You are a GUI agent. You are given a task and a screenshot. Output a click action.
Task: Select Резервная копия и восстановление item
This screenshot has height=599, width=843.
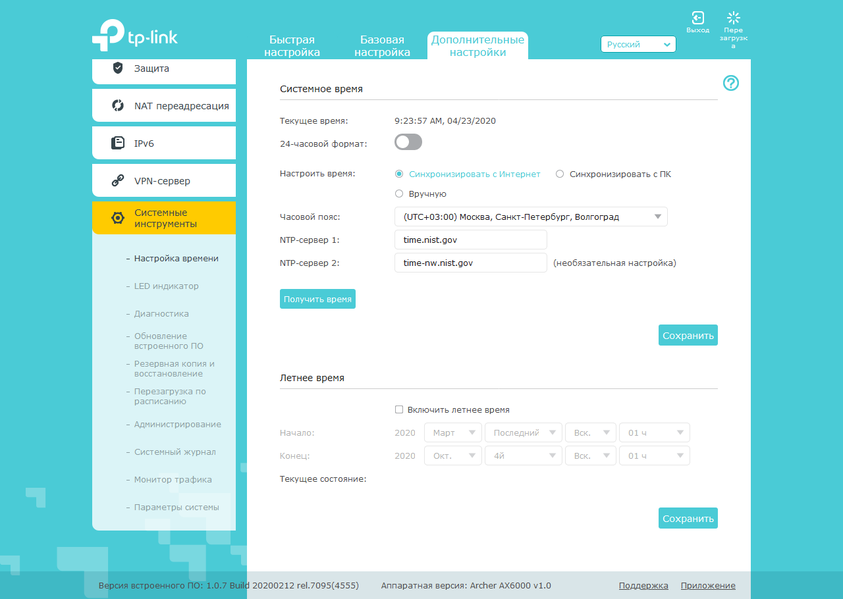point(174,369)
